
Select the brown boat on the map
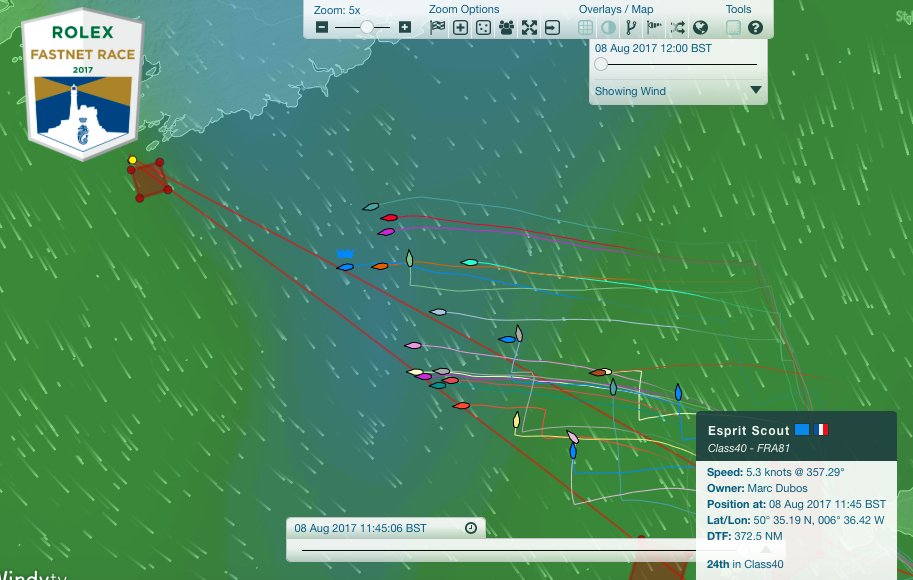[598, 373]
